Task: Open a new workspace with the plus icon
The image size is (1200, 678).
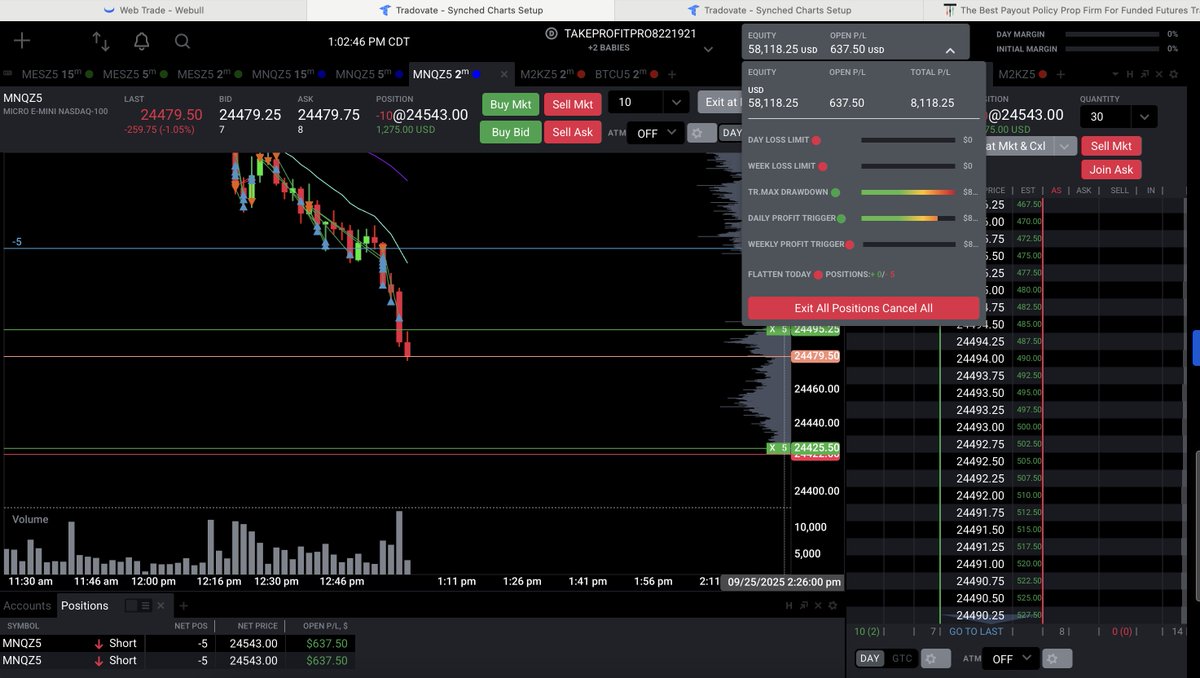Action: pos(22,42)
